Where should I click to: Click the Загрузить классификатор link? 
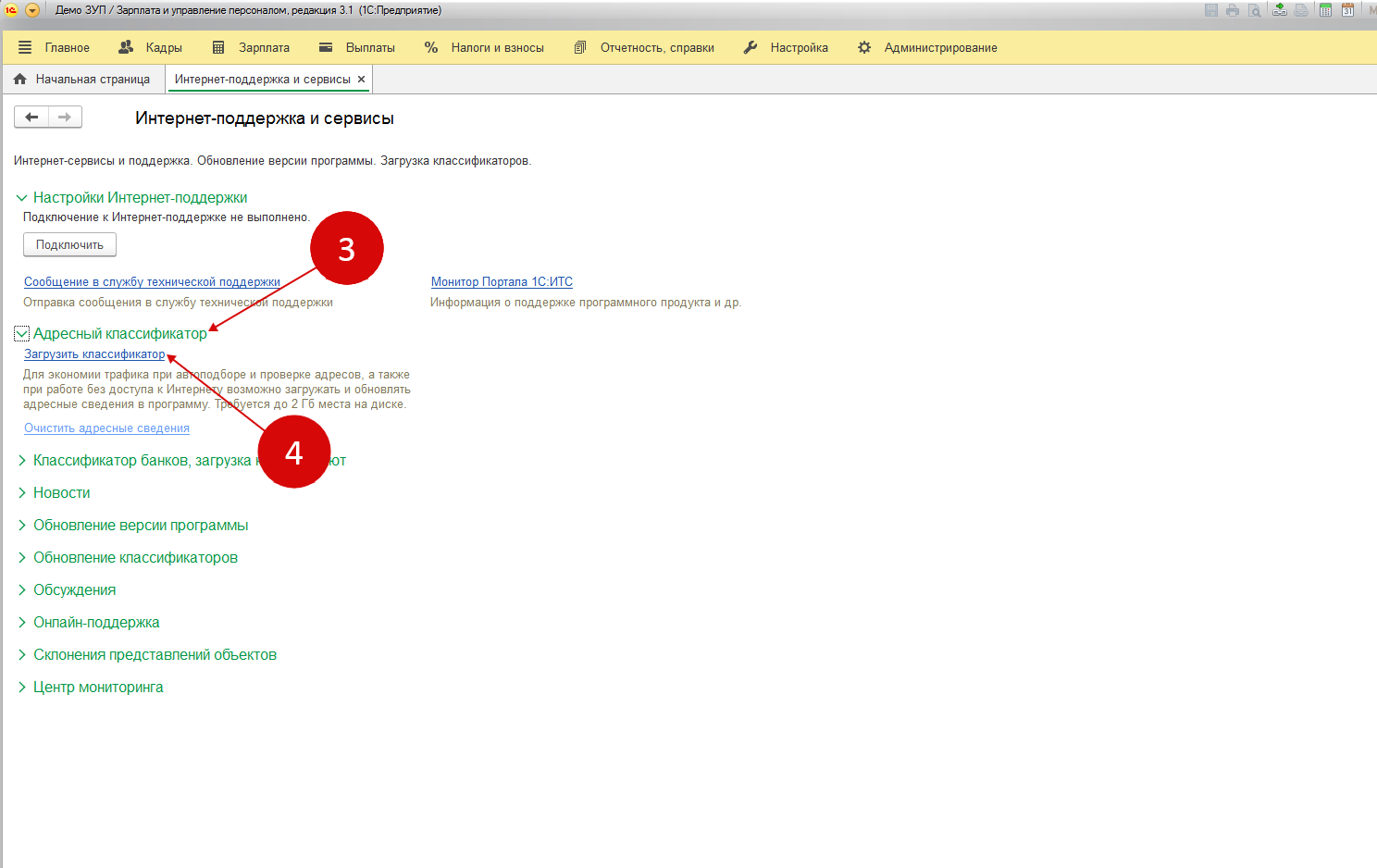pos(94,354)
